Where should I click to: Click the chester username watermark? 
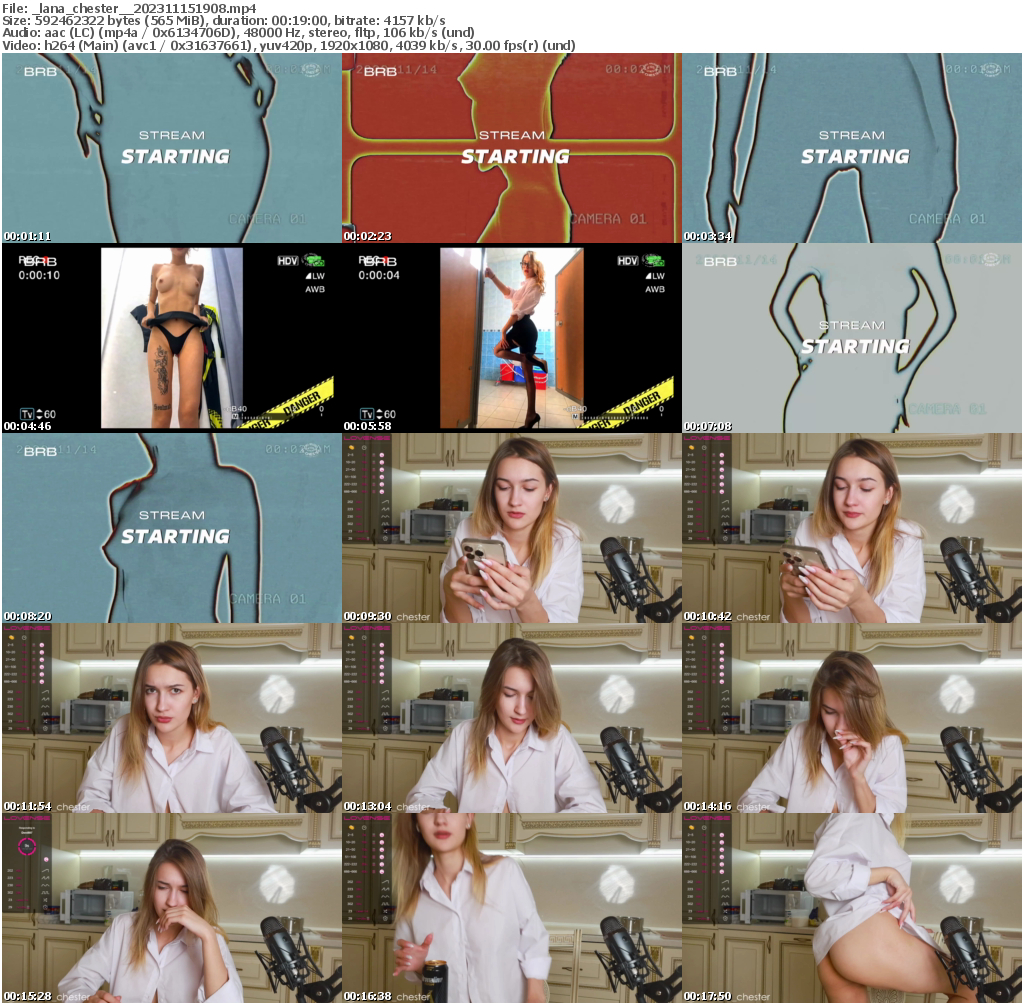[413, 616]
